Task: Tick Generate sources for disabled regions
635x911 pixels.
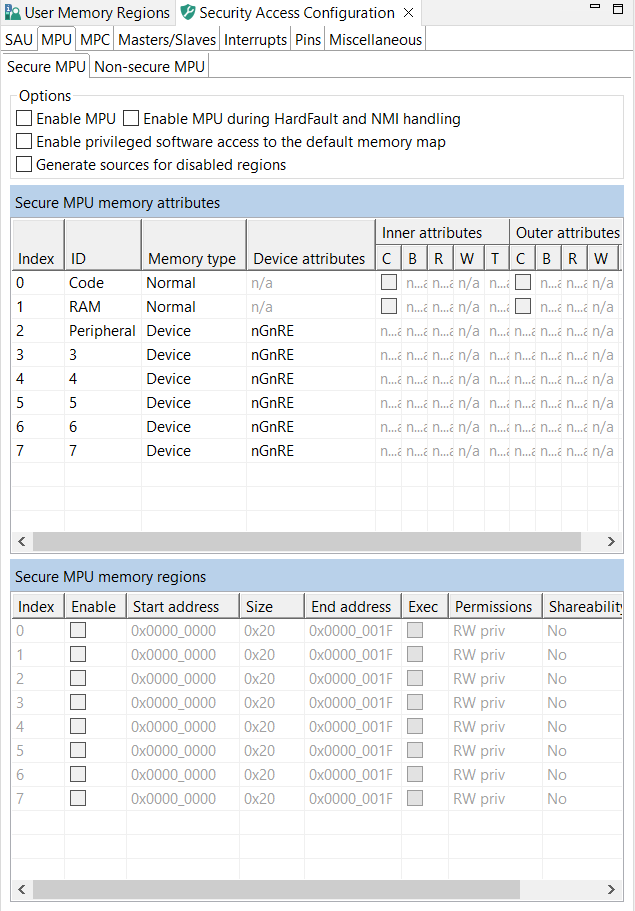Action: point(24,164)
